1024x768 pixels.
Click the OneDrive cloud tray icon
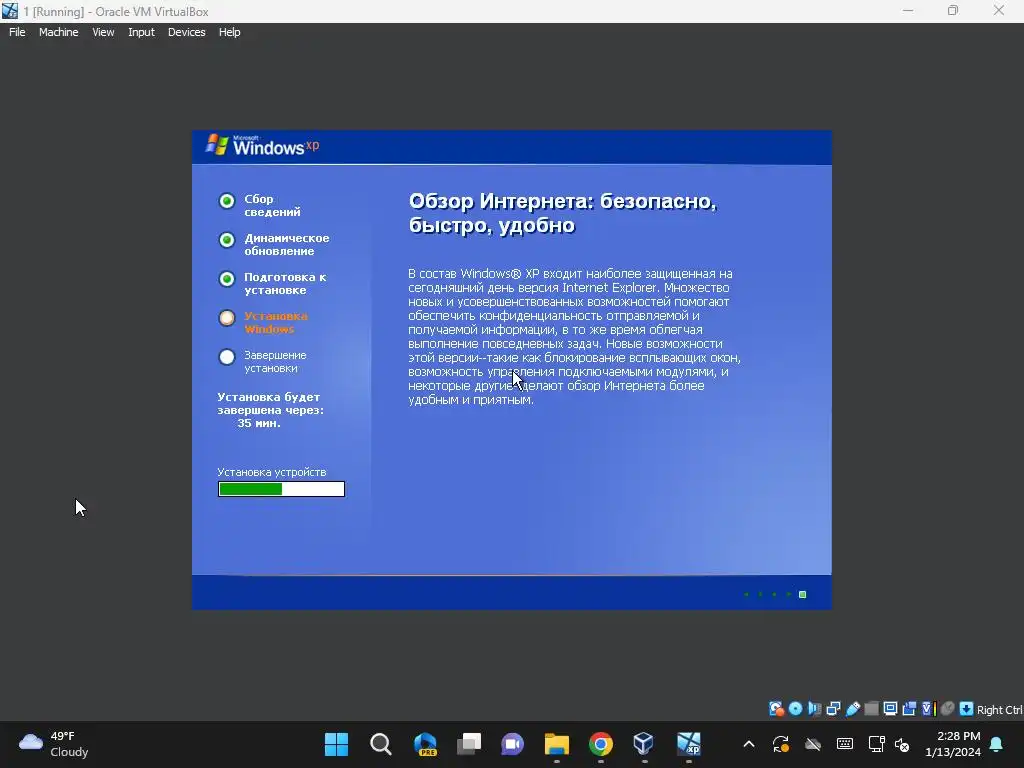[813, 744]
